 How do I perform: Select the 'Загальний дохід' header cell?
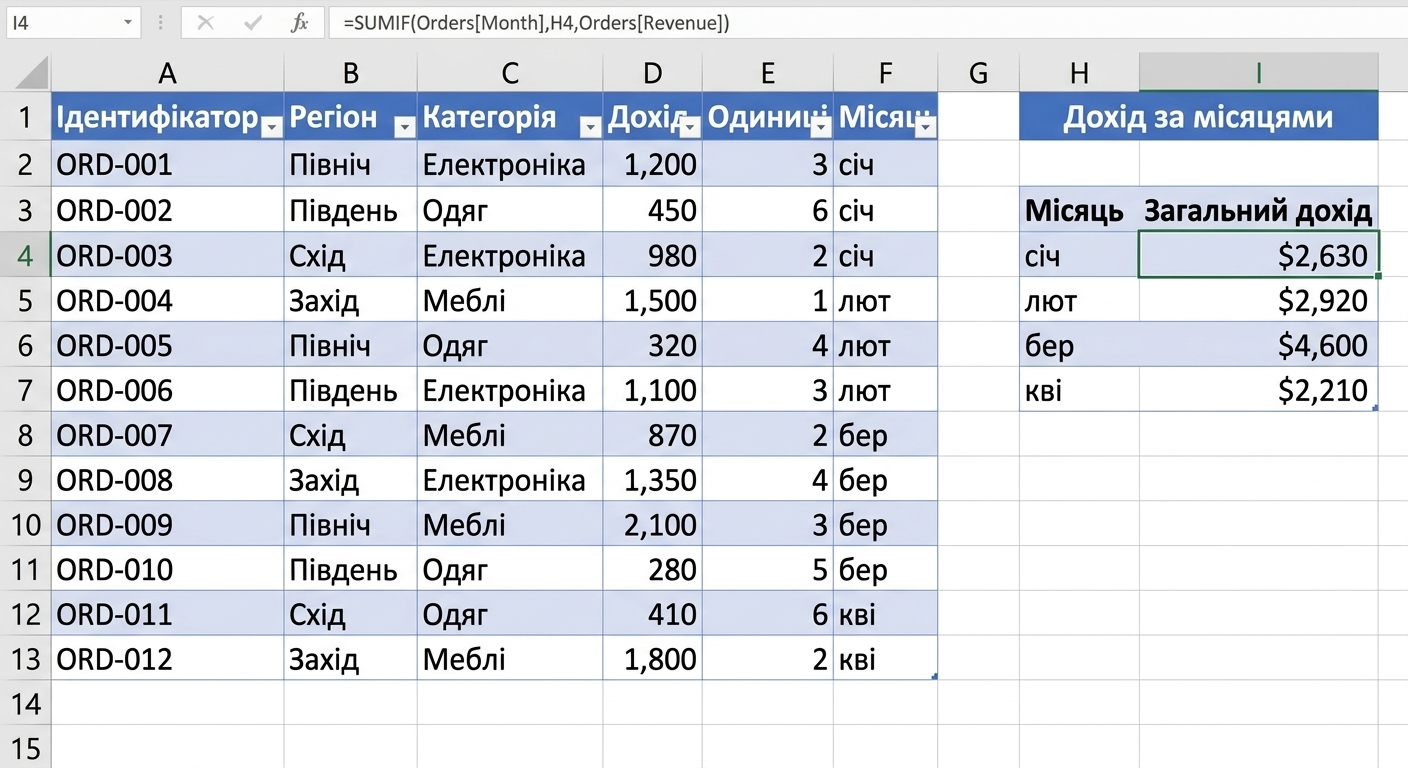click(1259, 210)
